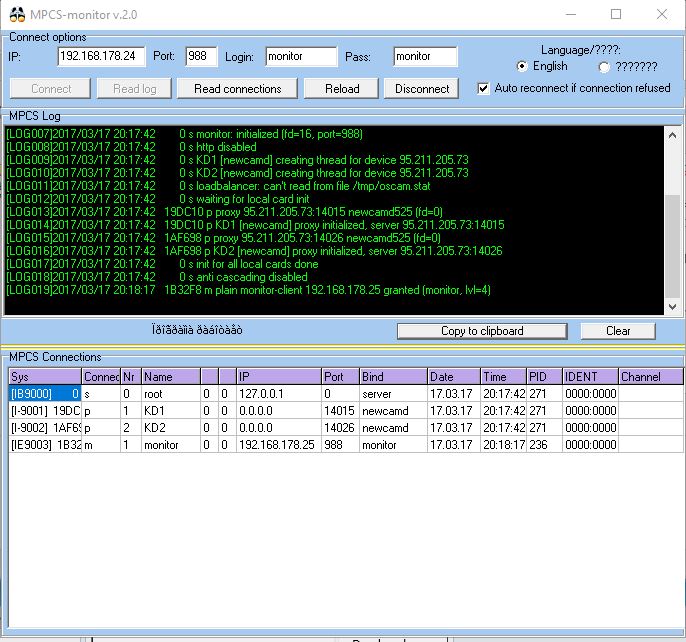Focus the IP address input field

101,56
